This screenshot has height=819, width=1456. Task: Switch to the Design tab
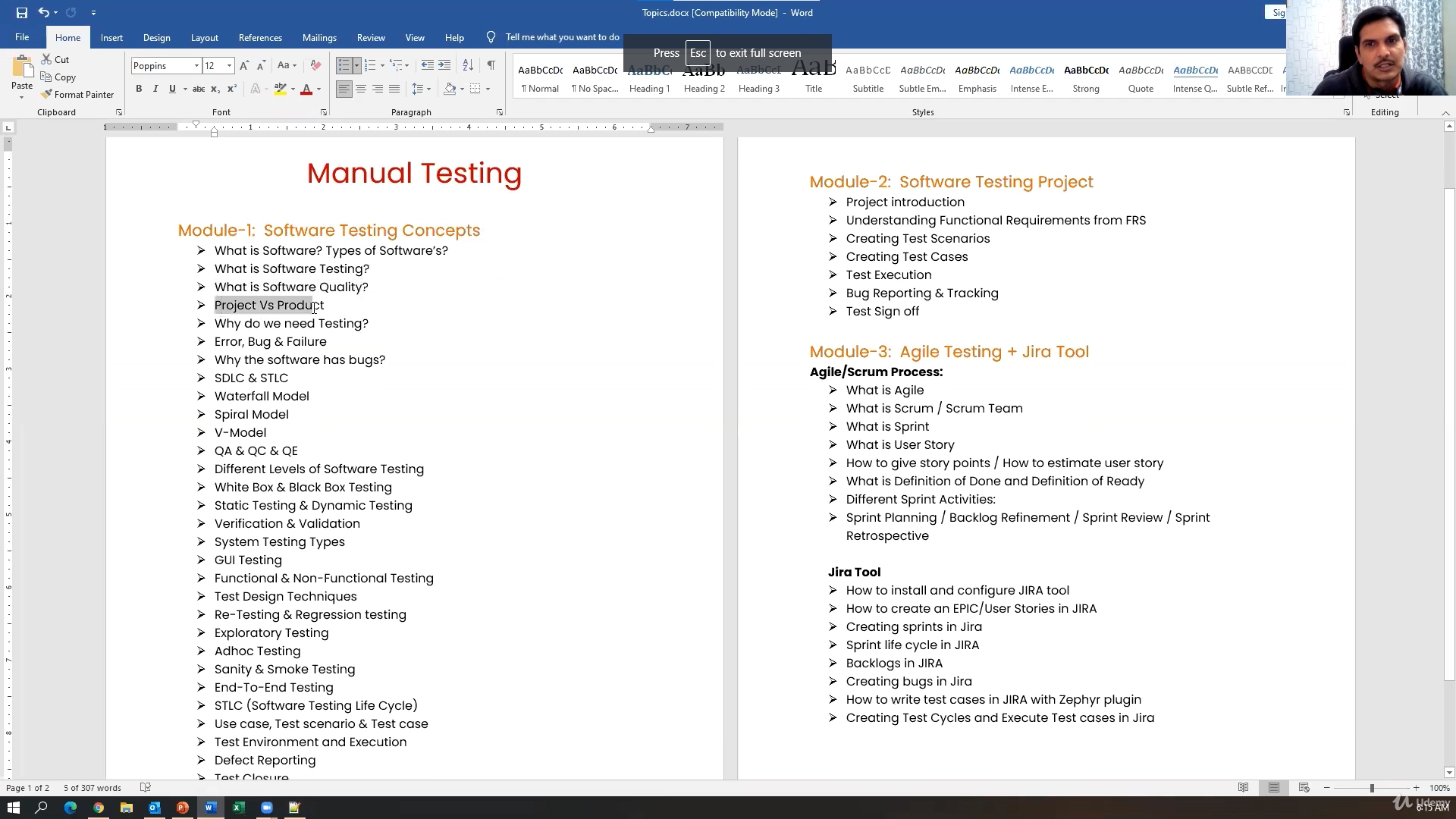coord(156,37)
